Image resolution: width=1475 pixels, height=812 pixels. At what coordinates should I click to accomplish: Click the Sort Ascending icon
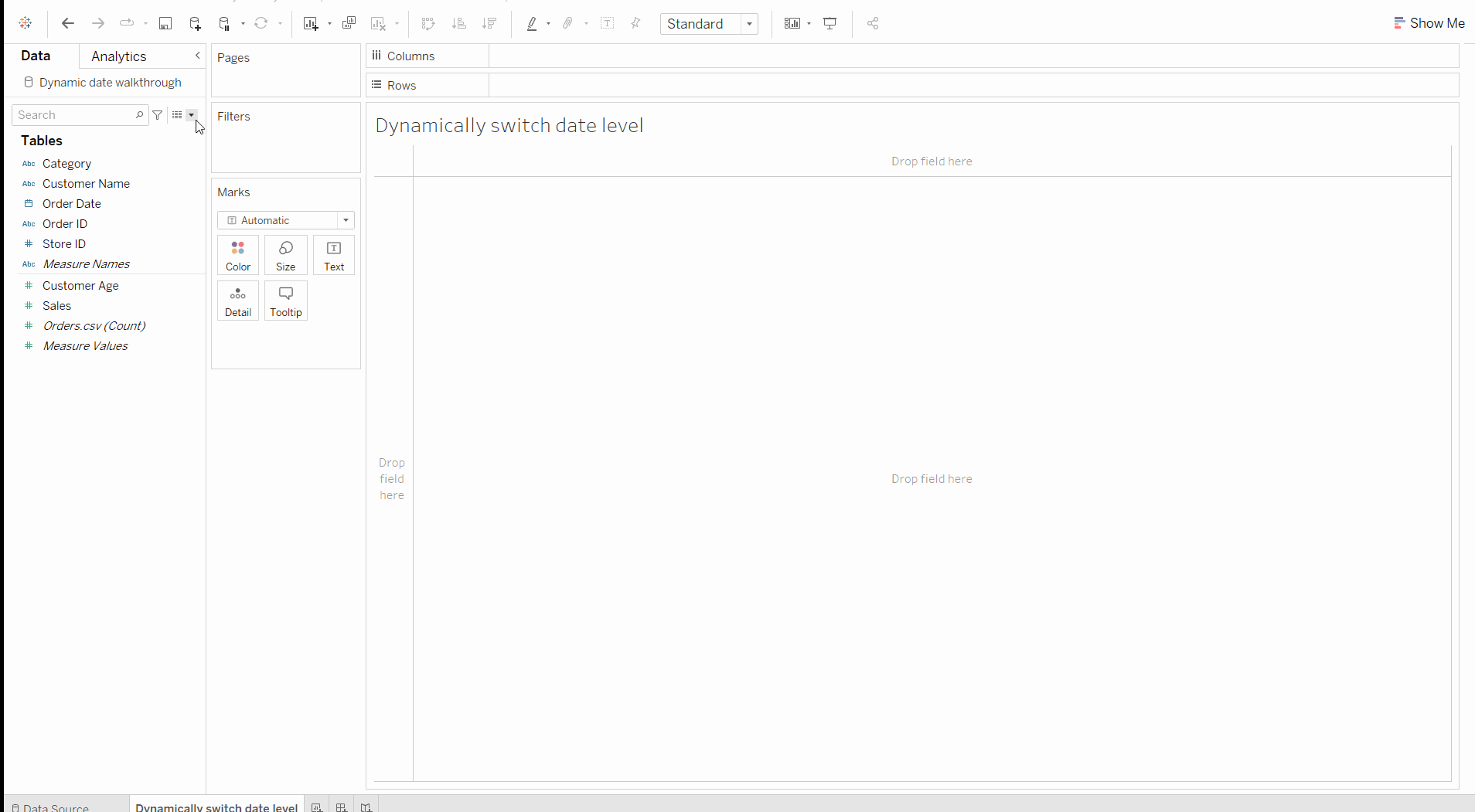pos(459,23)
